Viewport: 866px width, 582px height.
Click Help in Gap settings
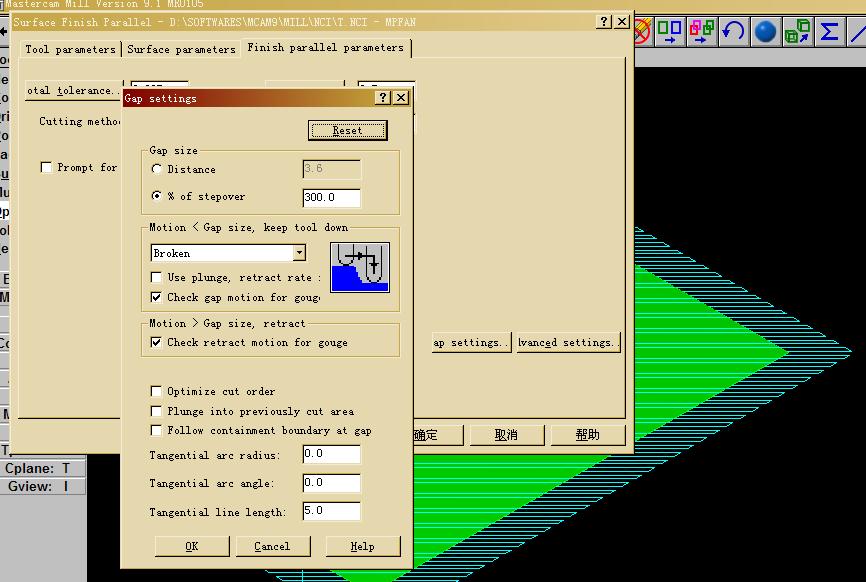362,546
